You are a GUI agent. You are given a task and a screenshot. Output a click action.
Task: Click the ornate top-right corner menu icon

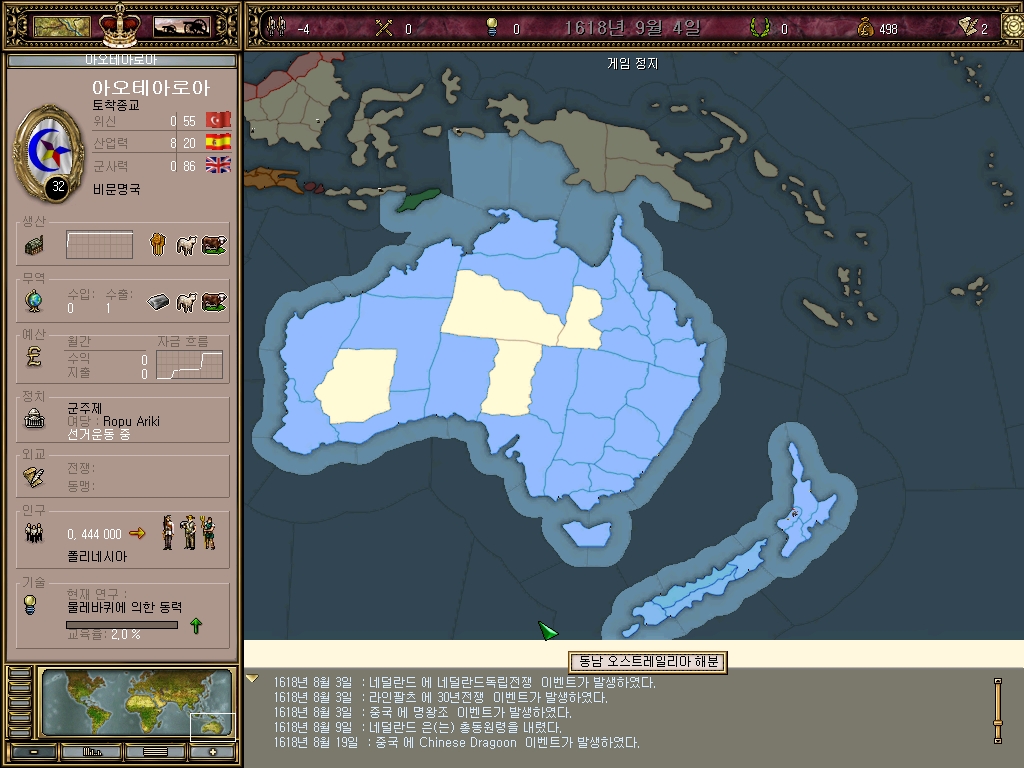coord(1014,25)
